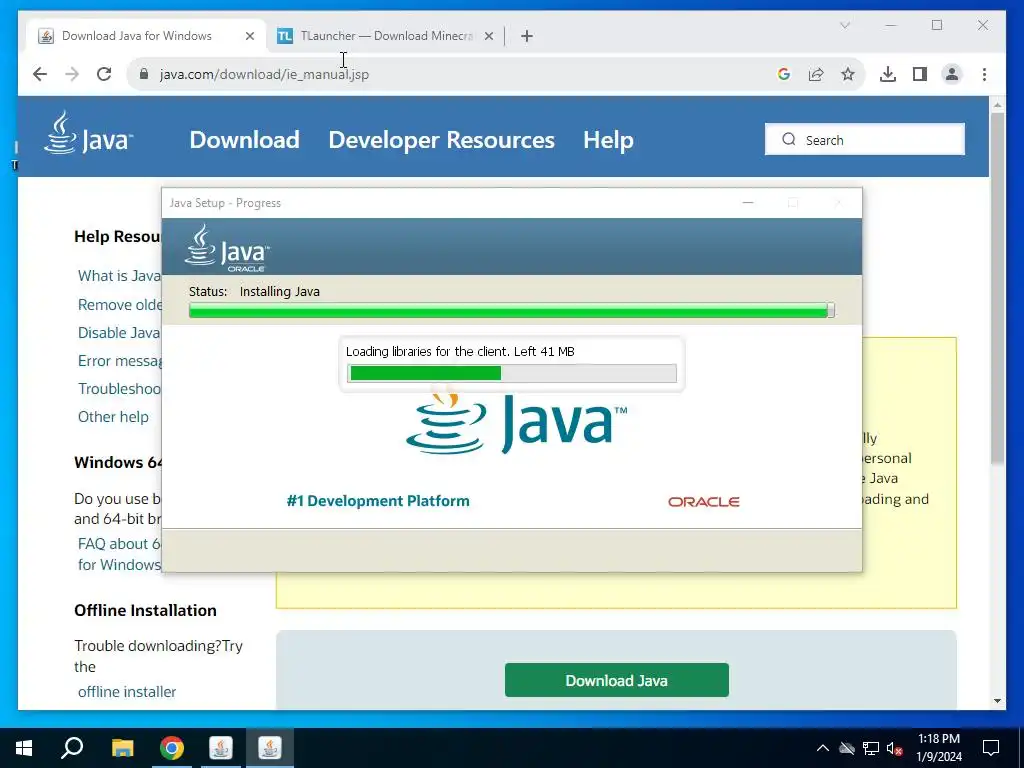Click the Offline Installation heading
This screenshot has height=768, width=1024.
coord(145,611)
